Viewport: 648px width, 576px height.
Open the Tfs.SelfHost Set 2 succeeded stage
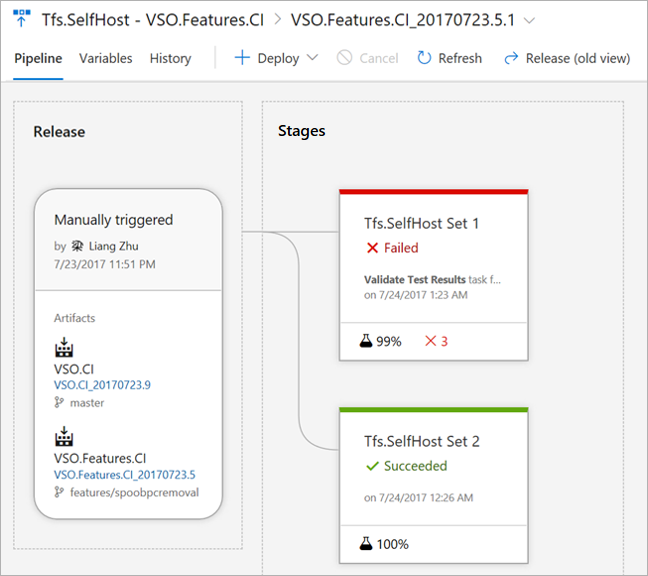coord(421,441)
